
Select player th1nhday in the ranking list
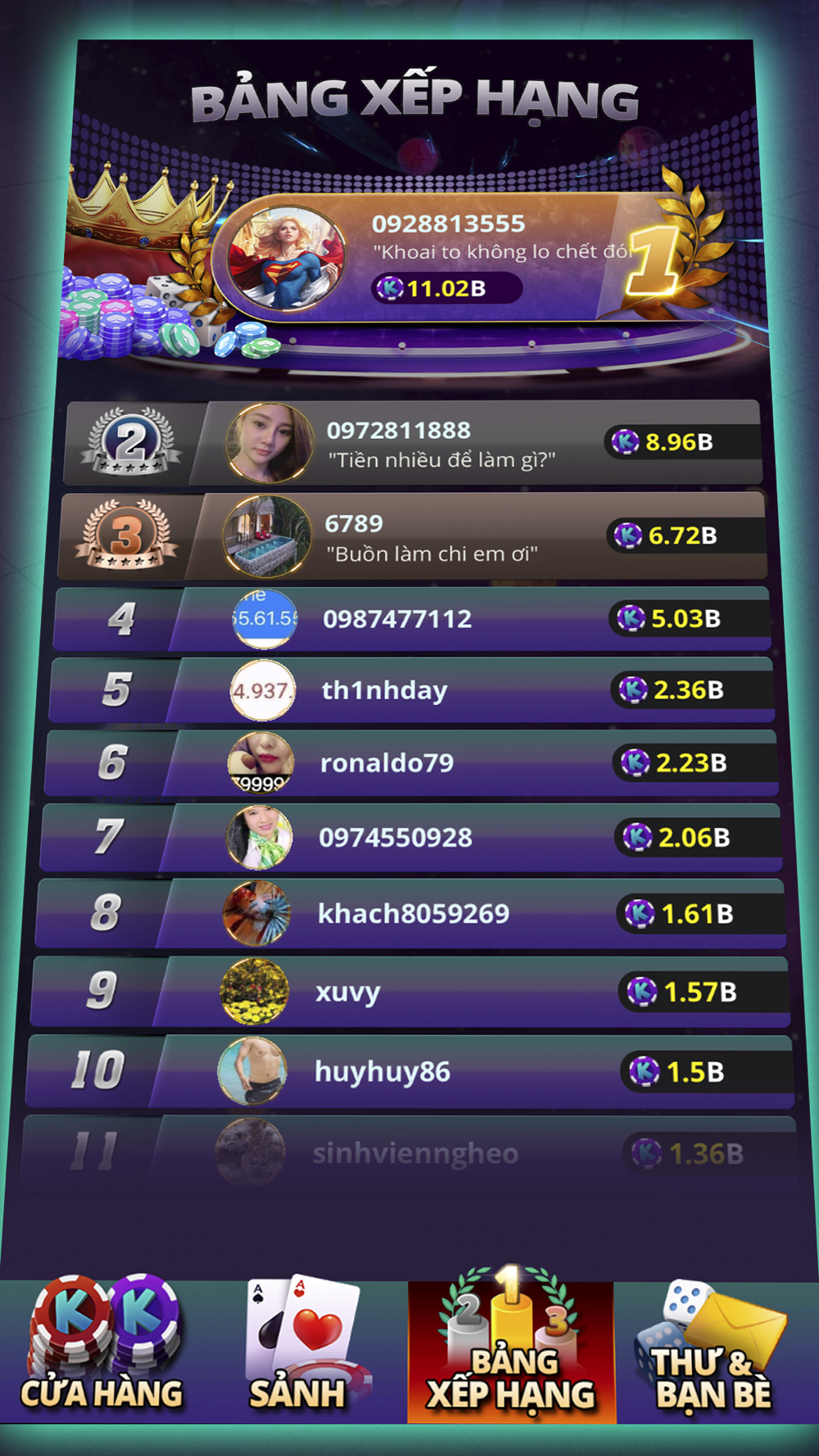coord(411,690)
